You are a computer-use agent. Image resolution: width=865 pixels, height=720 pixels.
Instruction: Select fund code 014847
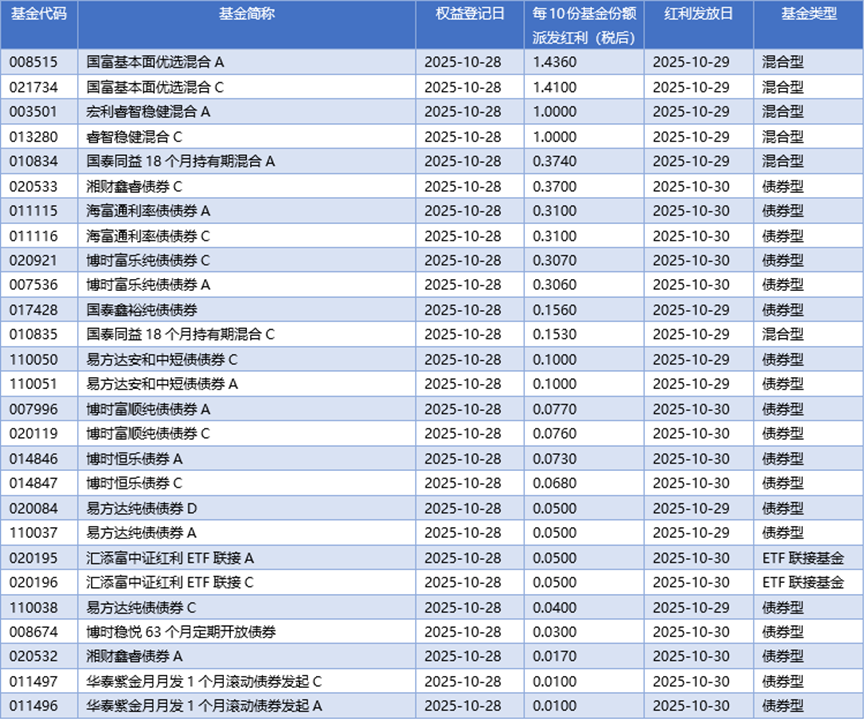pos(33,483)
